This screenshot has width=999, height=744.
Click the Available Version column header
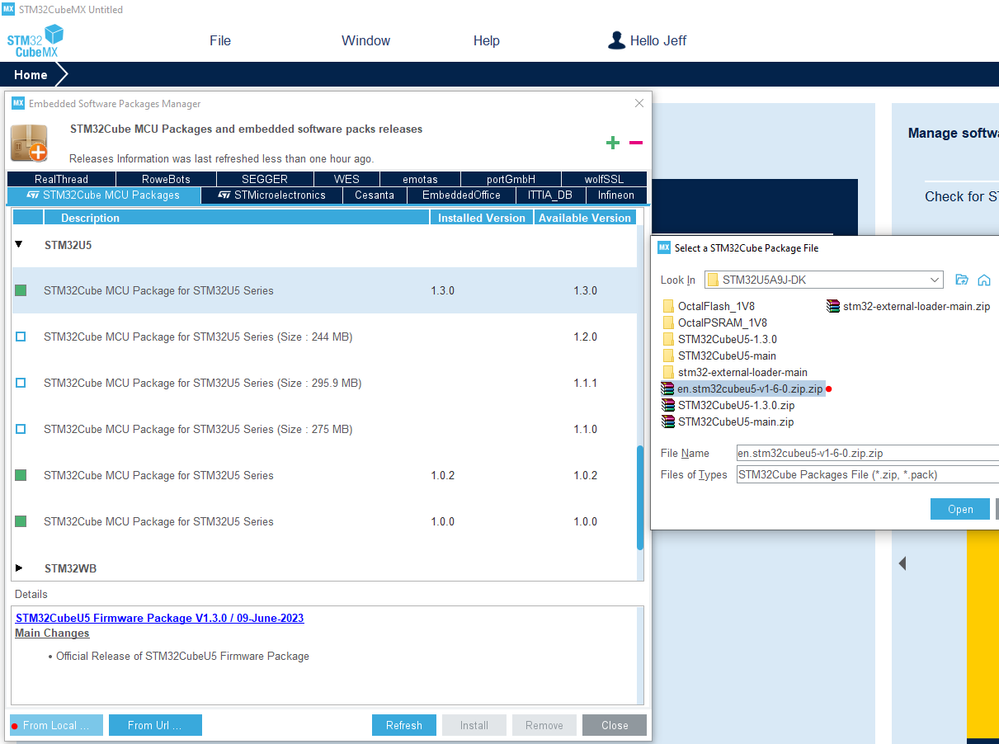coord(585,218)
